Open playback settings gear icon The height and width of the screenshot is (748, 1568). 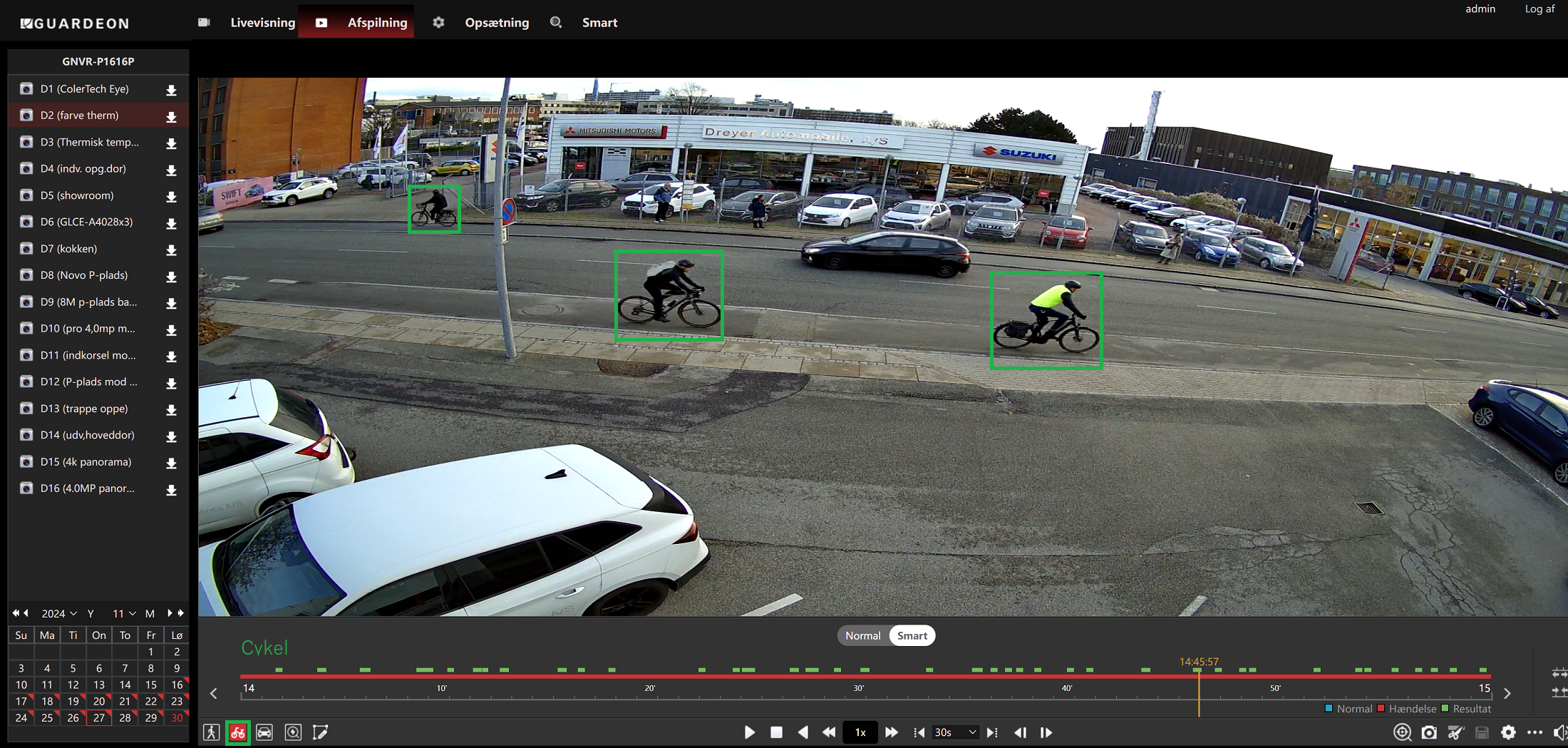pyautogui.click(x=1508, y=732)
